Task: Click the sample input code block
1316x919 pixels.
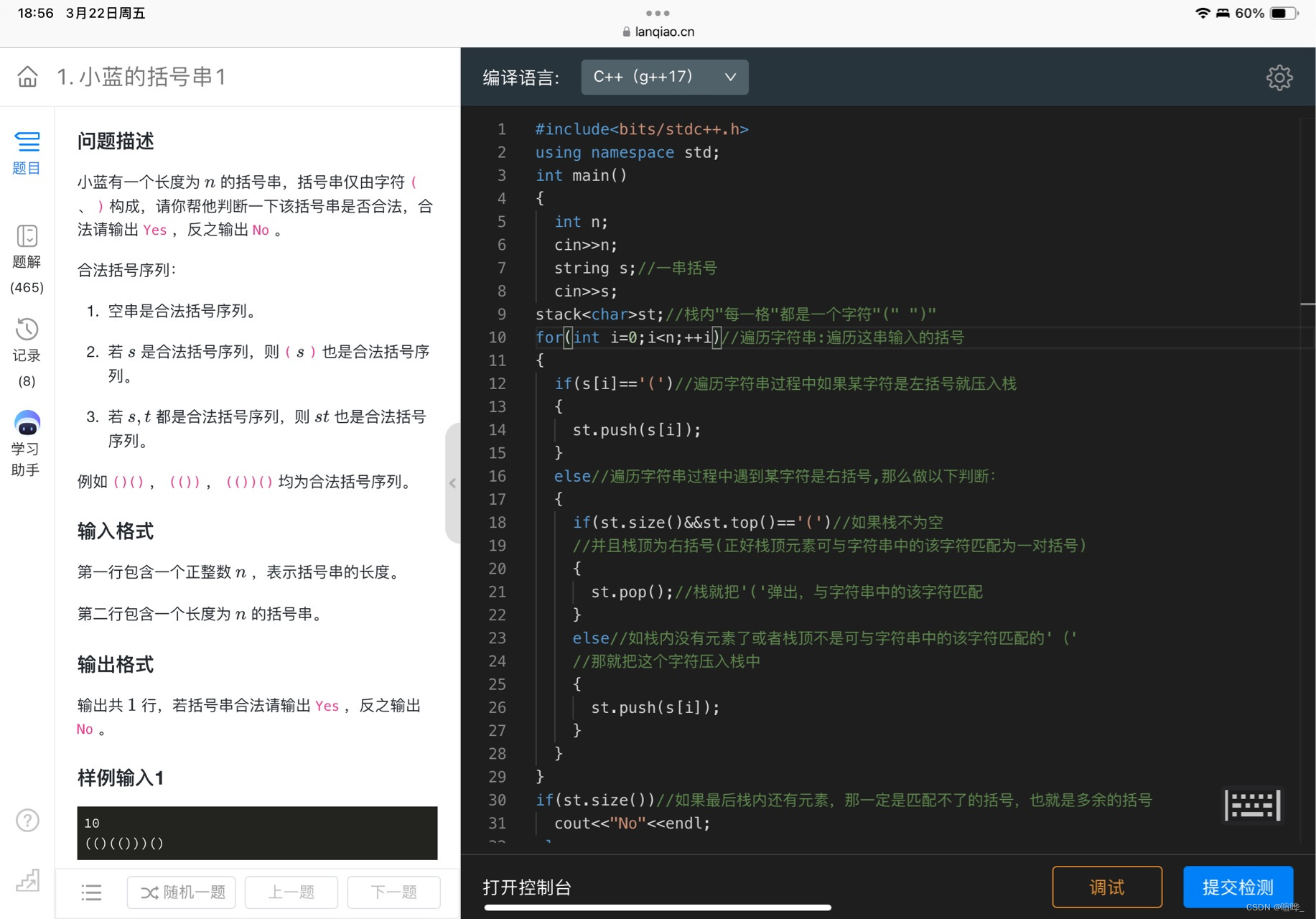Action: click(x=257, y=833)
